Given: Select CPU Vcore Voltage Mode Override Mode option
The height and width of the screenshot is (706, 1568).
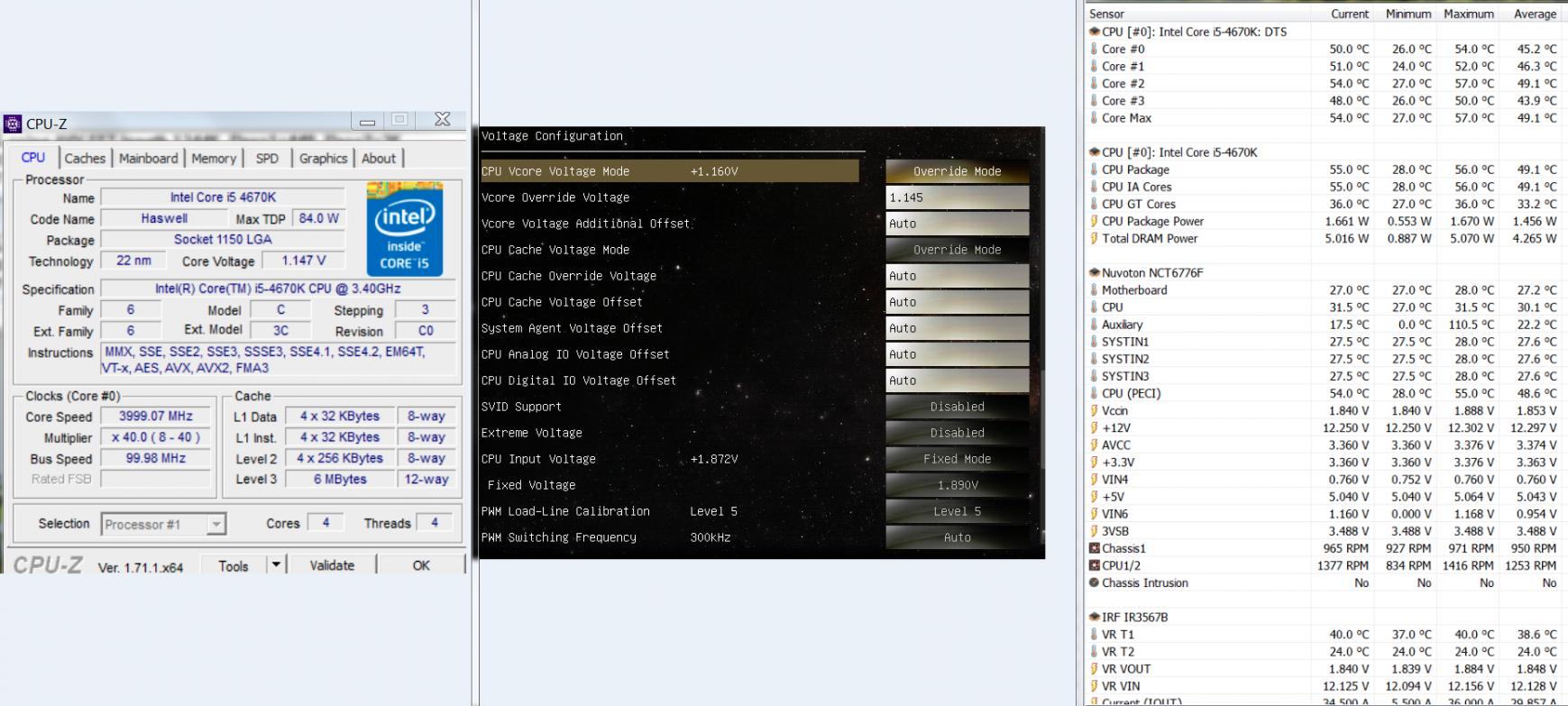Looking at the screenshot, I should coord(957,171).
